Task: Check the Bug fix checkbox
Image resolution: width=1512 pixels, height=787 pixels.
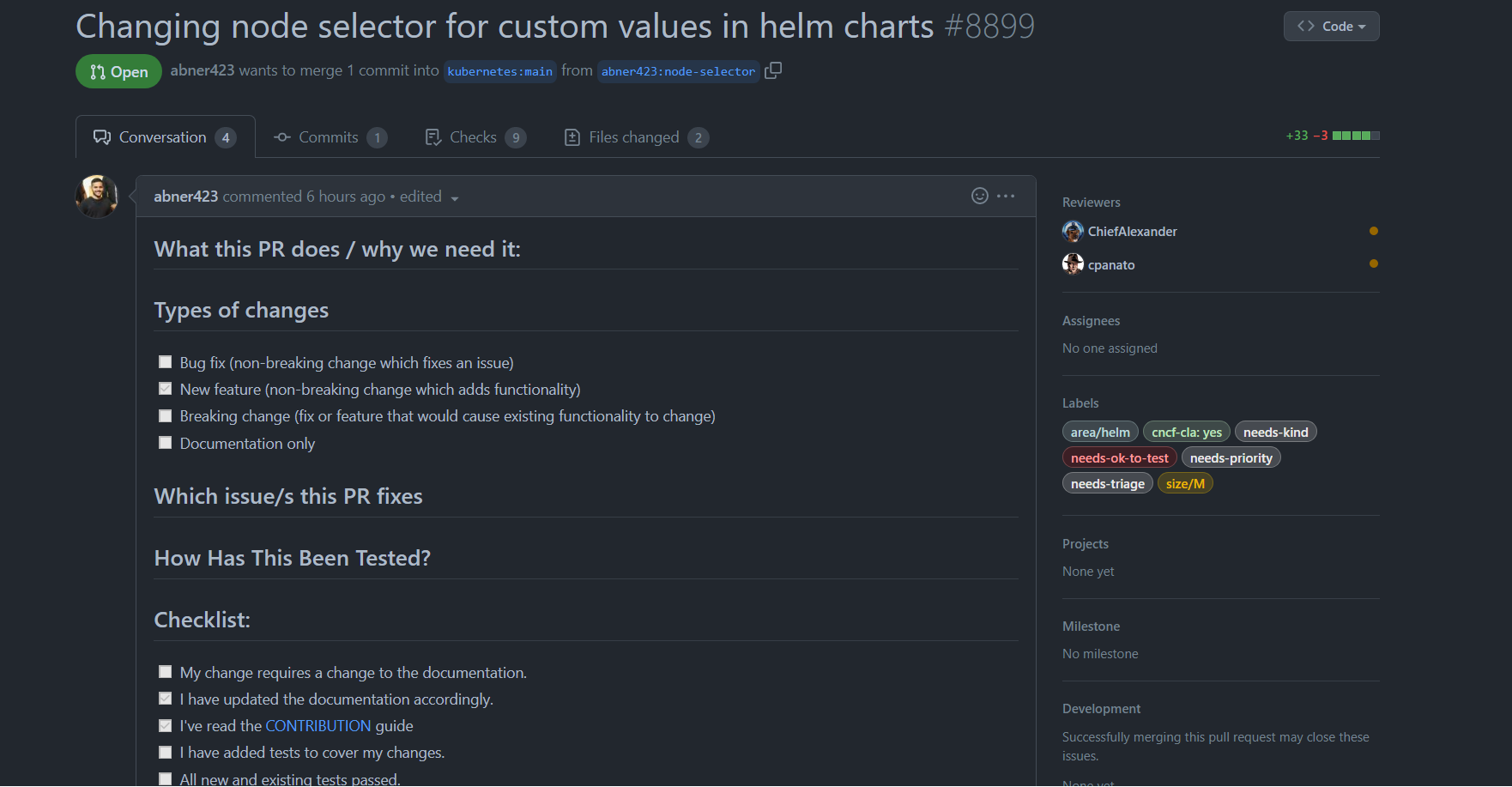Action: point(166,362)
